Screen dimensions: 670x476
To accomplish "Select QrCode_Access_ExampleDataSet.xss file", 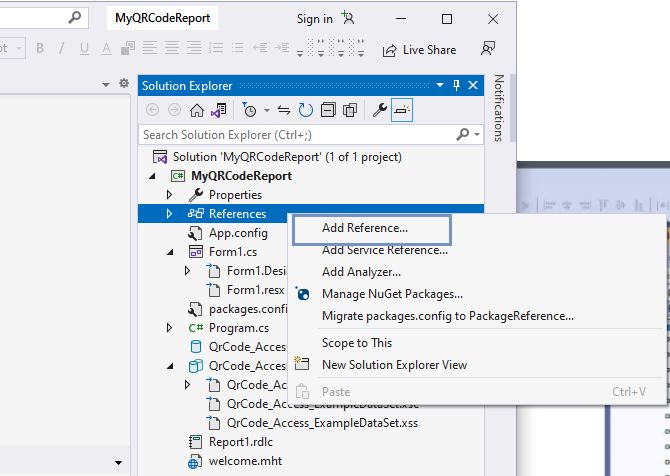I will click(x=322, y=423).
